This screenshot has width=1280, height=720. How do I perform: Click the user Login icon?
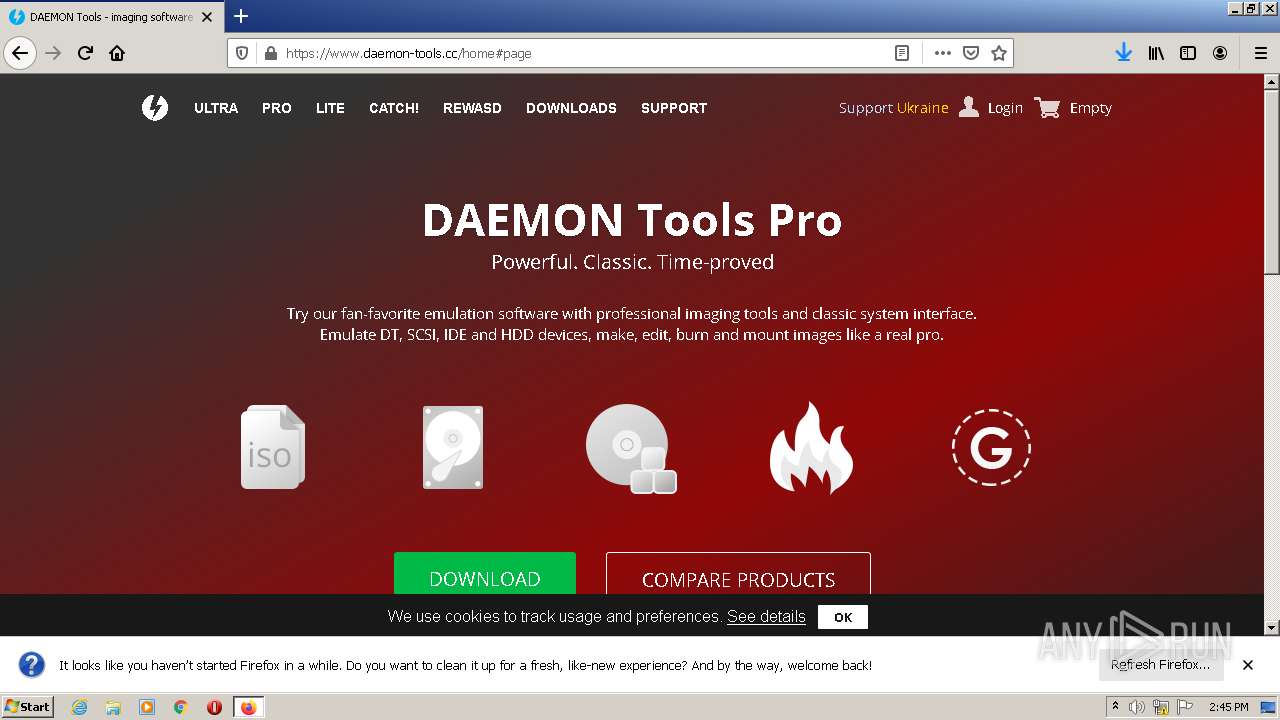tap(969, 107)
